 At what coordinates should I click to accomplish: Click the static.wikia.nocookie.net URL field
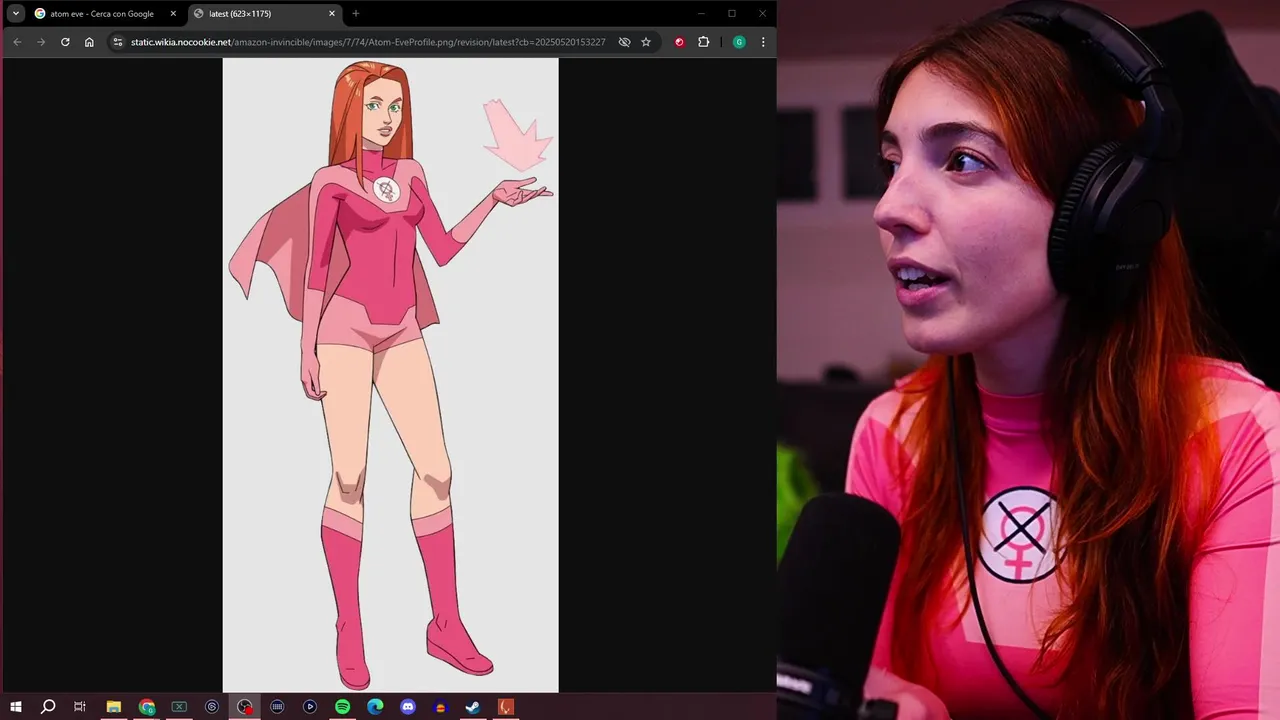(368, 42)
